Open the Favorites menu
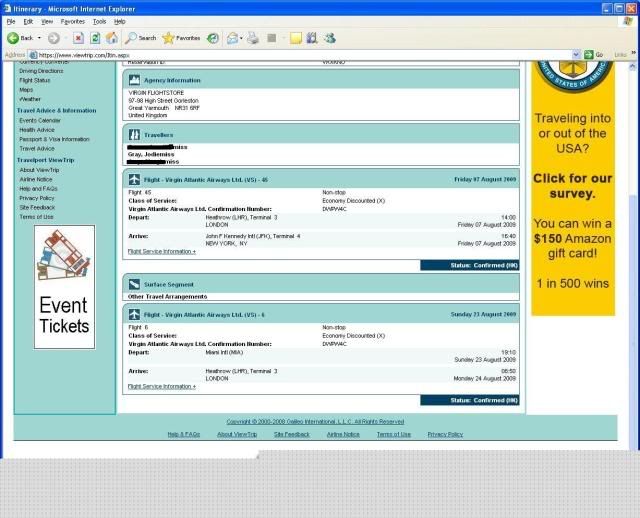The height and width of the screenshot is (518, 640). click(73, 21)
